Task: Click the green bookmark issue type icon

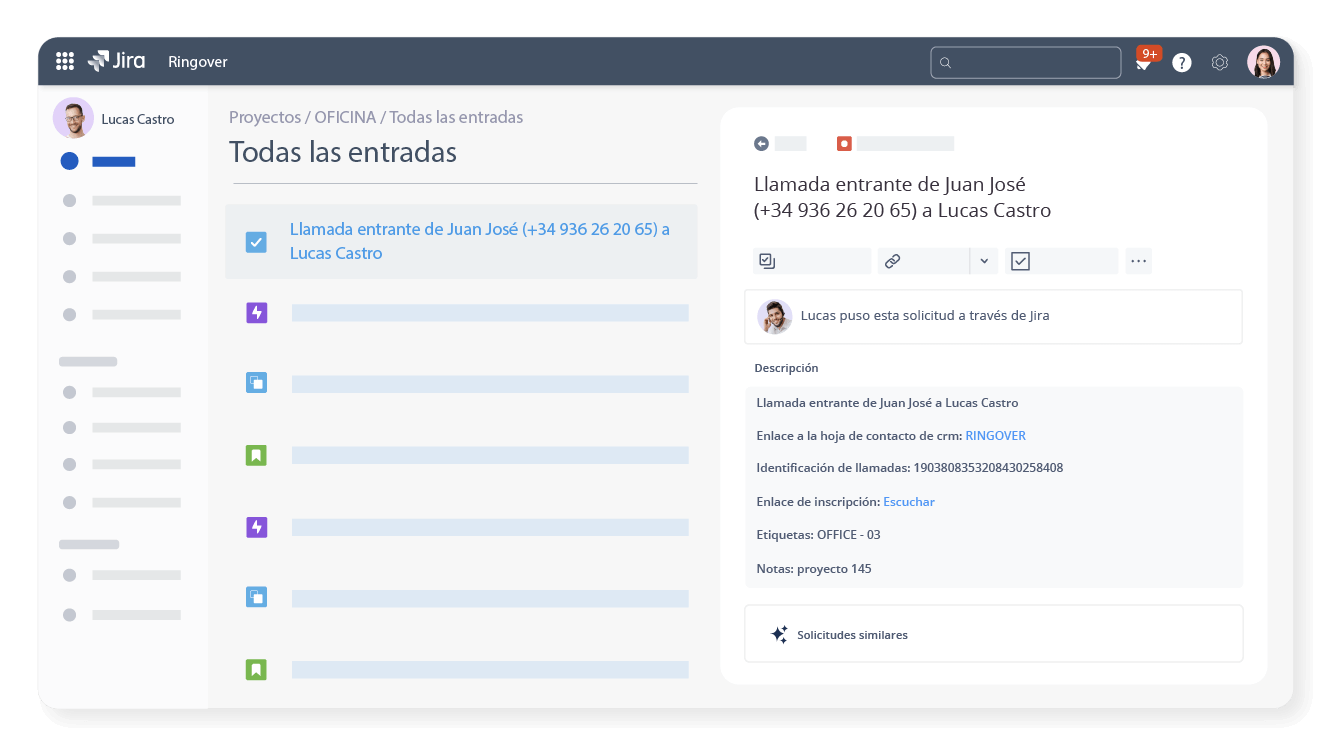Action: (x=256, y=454)
